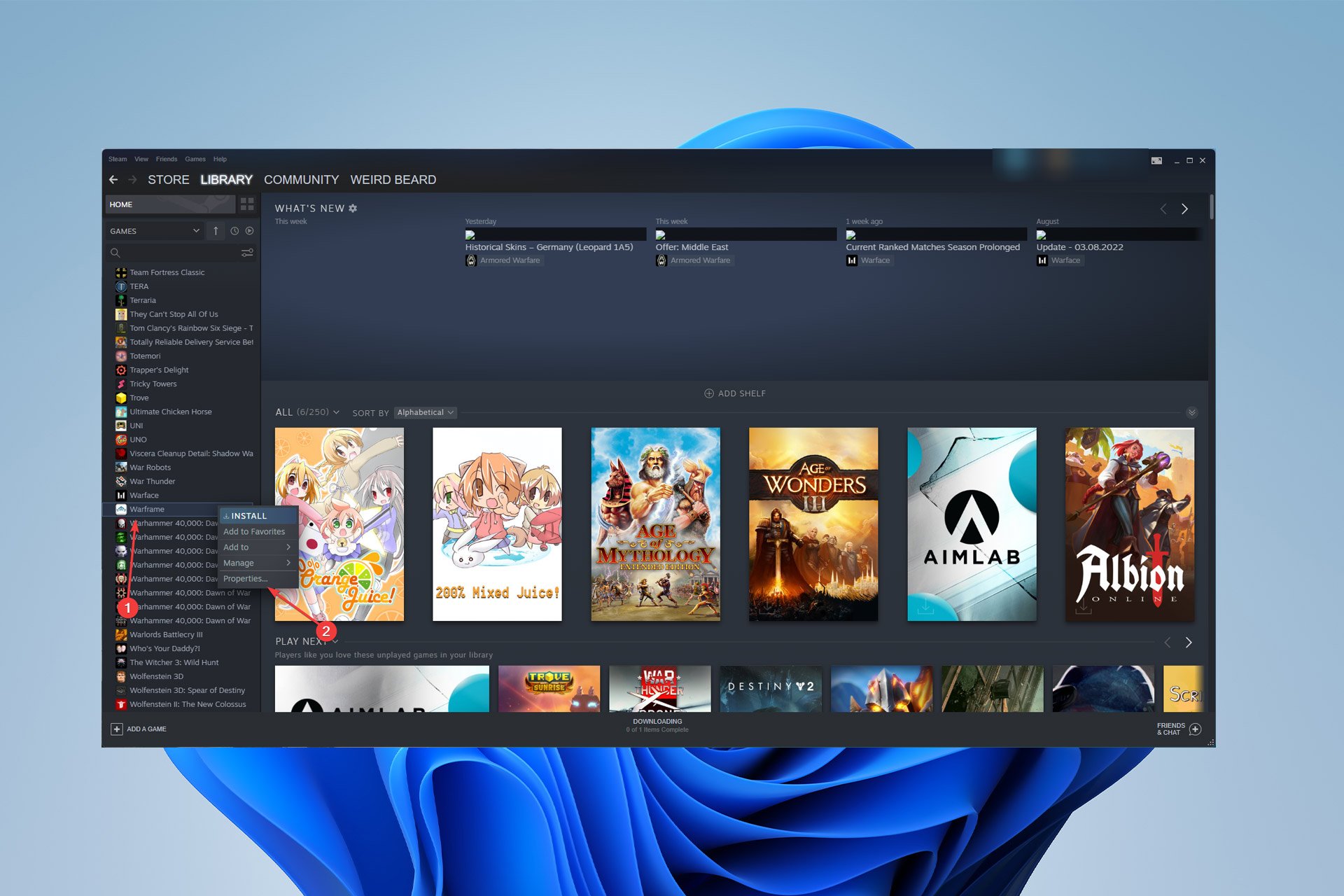Screen dimensions: 1344x896
Task: Open Historical Skins Germany news item
Action: pos(549,247)
